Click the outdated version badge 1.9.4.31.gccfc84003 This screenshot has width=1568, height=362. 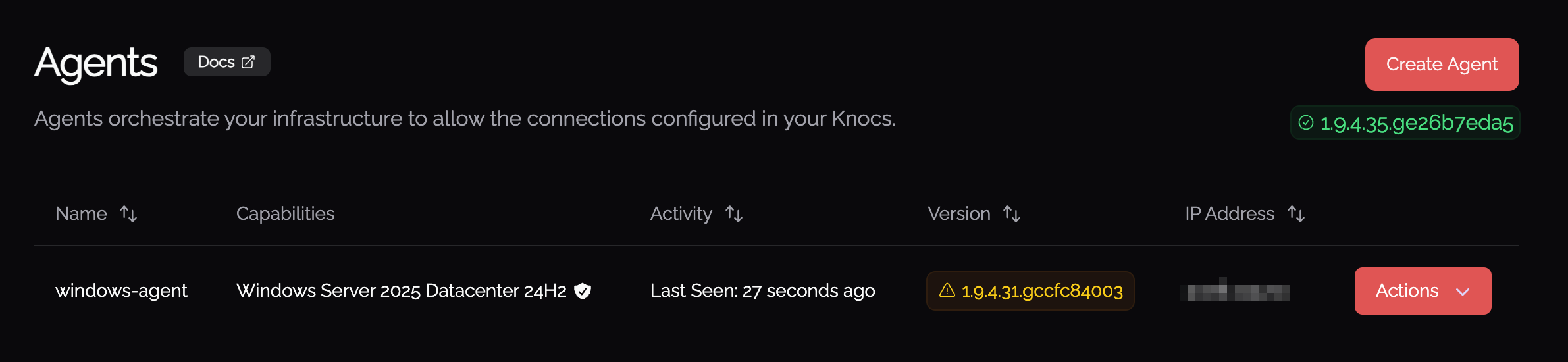[x=1042, y=291]
